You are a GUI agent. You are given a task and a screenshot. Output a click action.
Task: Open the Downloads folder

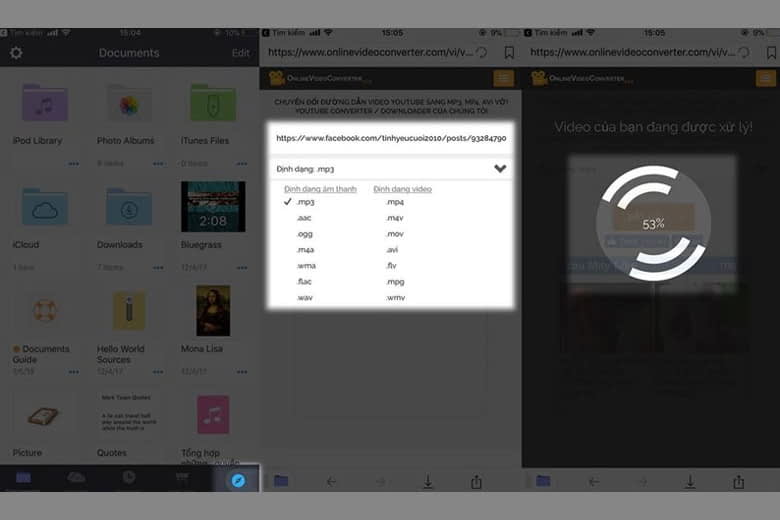pyautogui.click(x=129, y=208)
